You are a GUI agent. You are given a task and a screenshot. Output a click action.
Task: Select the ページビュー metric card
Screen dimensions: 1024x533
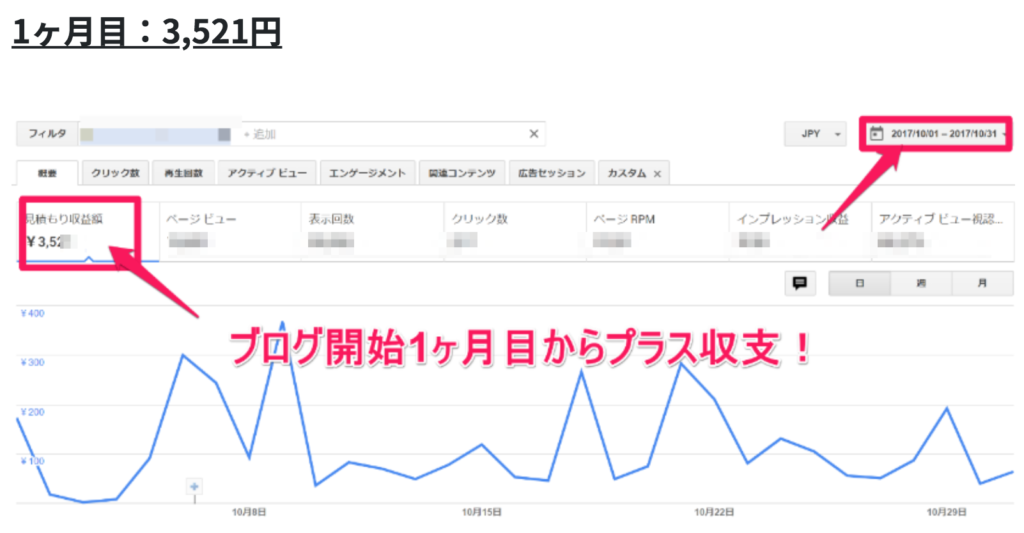point(228,230)
